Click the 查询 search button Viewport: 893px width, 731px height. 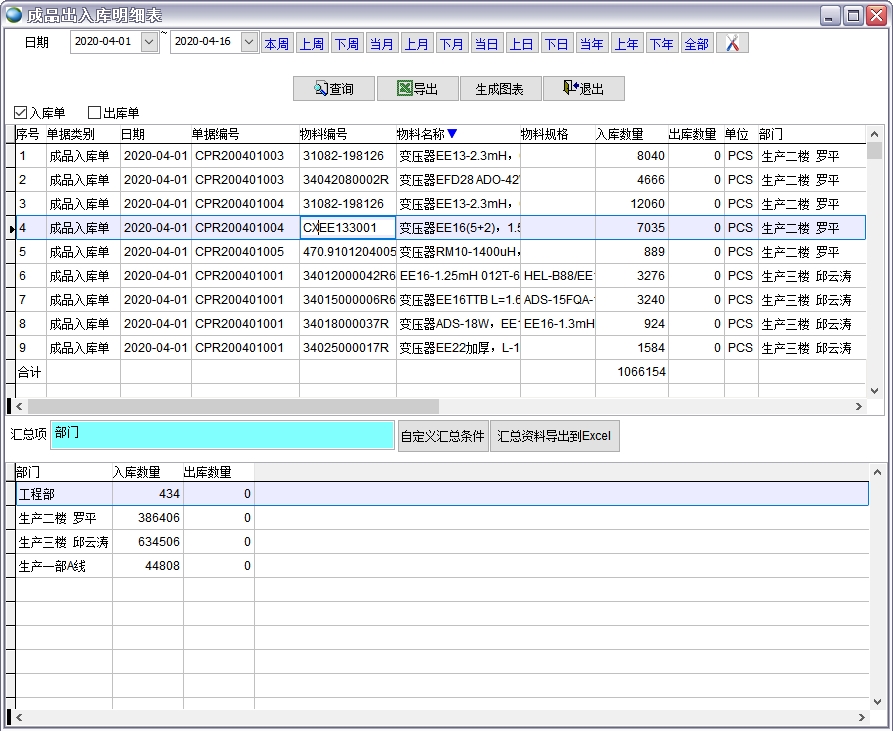pyautogui.click(x=334, y=89)
